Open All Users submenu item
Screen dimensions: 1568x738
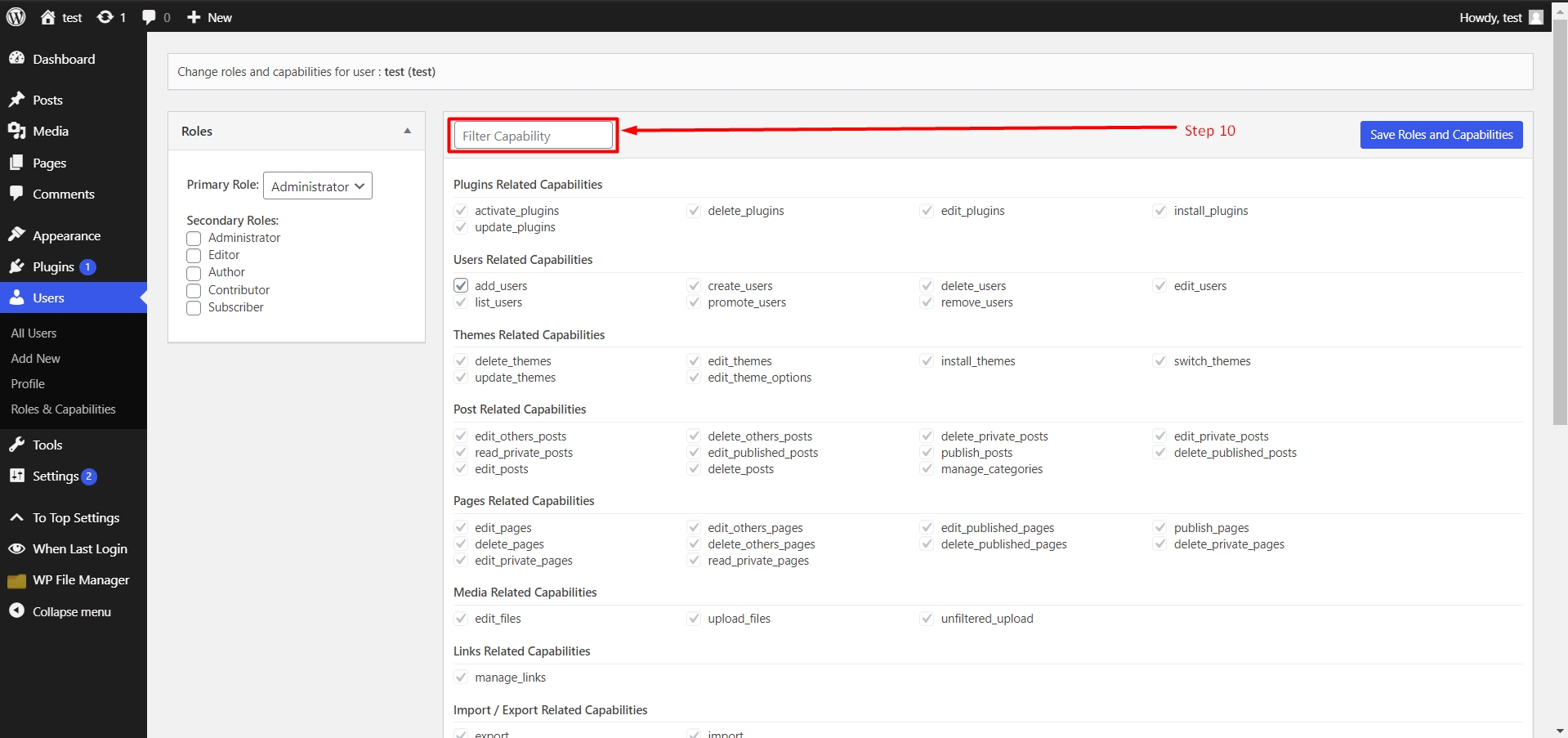pos(34,333)
